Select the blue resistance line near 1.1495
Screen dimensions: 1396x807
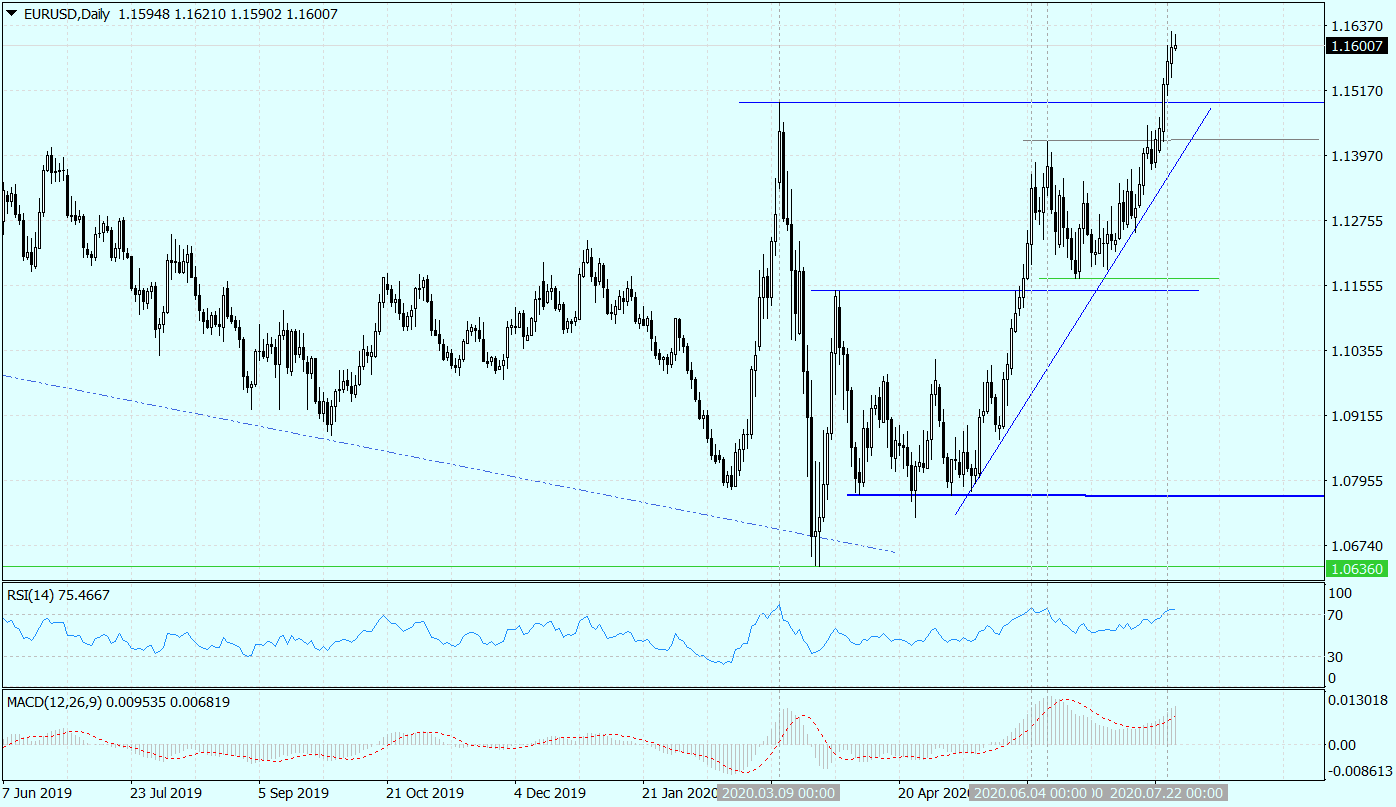point(1030,102)
